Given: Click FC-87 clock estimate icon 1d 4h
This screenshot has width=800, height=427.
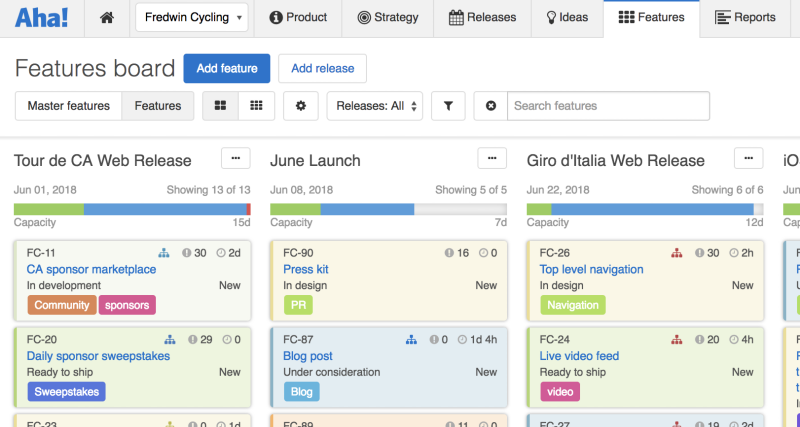Looking at the screenshot, I should click(462, 339).
